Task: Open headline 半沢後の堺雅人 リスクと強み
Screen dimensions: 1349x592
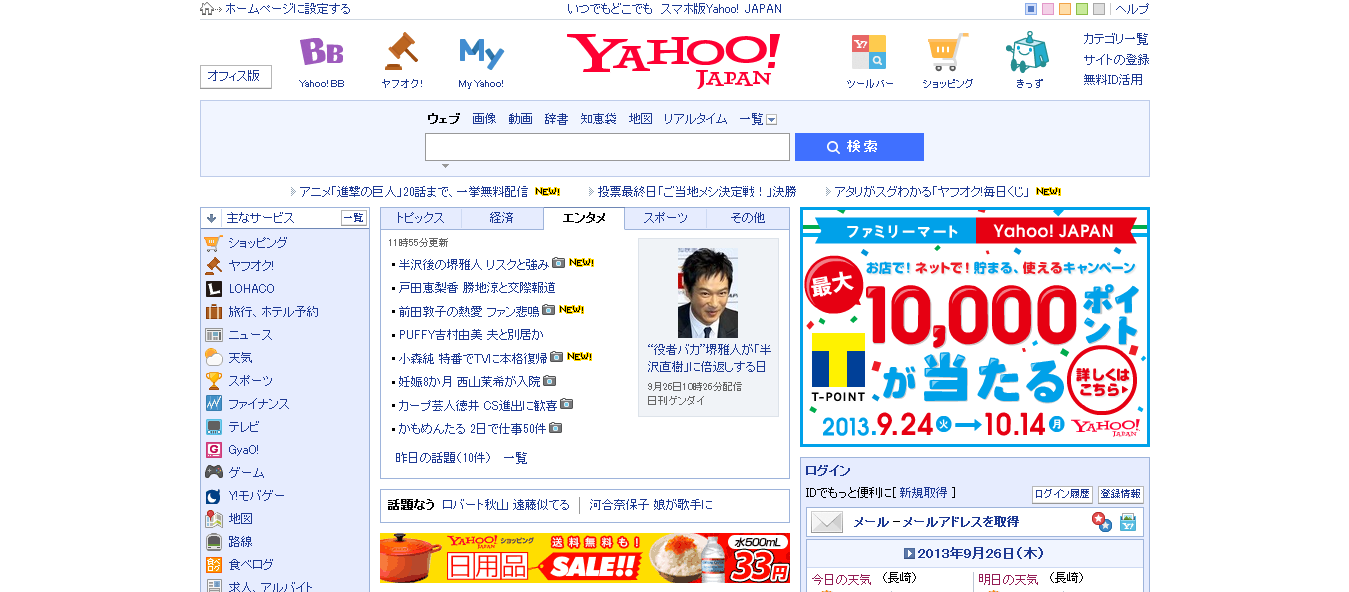Action: tap(474, 264)
